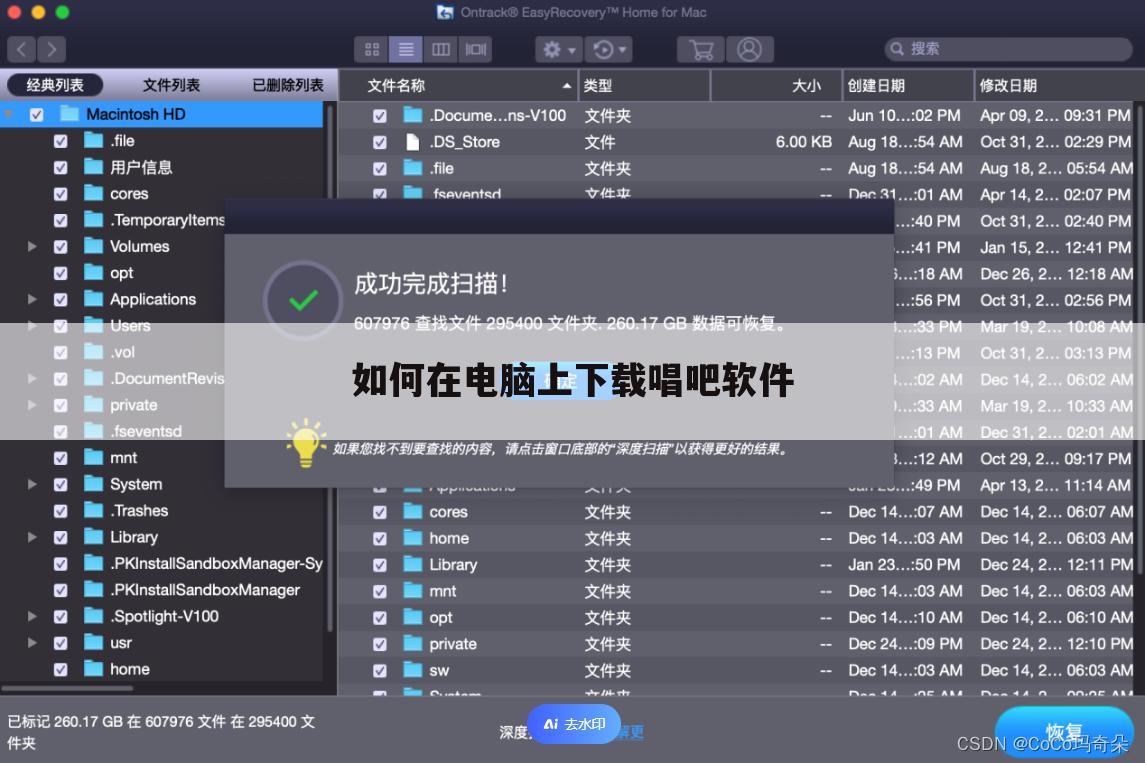The image size is (1145, 763).
Task: Expand the usr tree node
Action: tap(32, 643)
